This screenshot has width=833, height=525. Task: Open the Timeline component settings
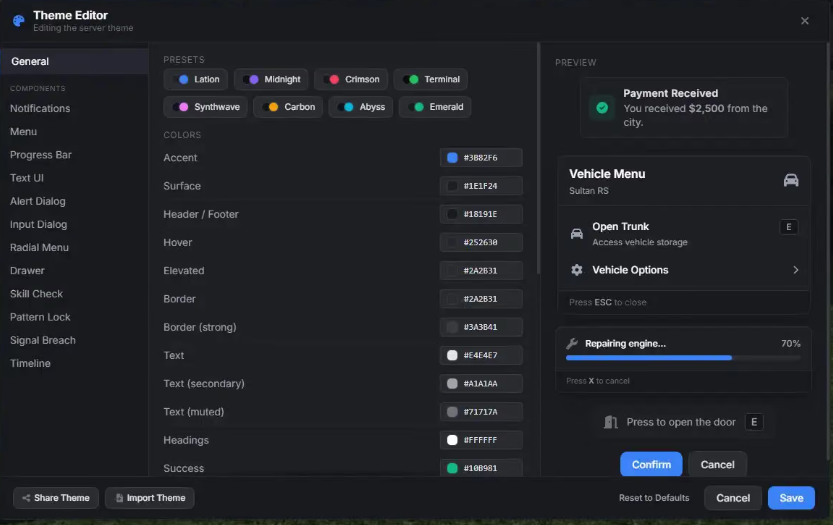point(30,363)
